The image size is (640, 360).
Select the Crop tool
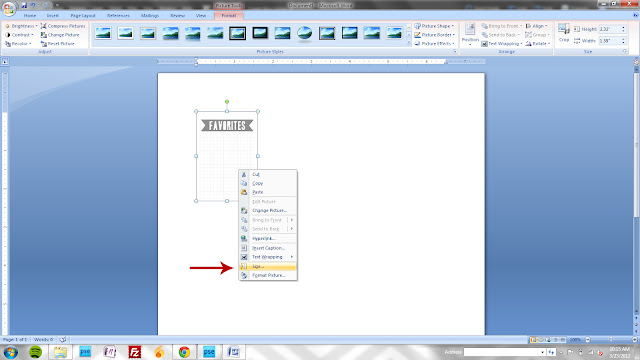[x=564, y=32]
